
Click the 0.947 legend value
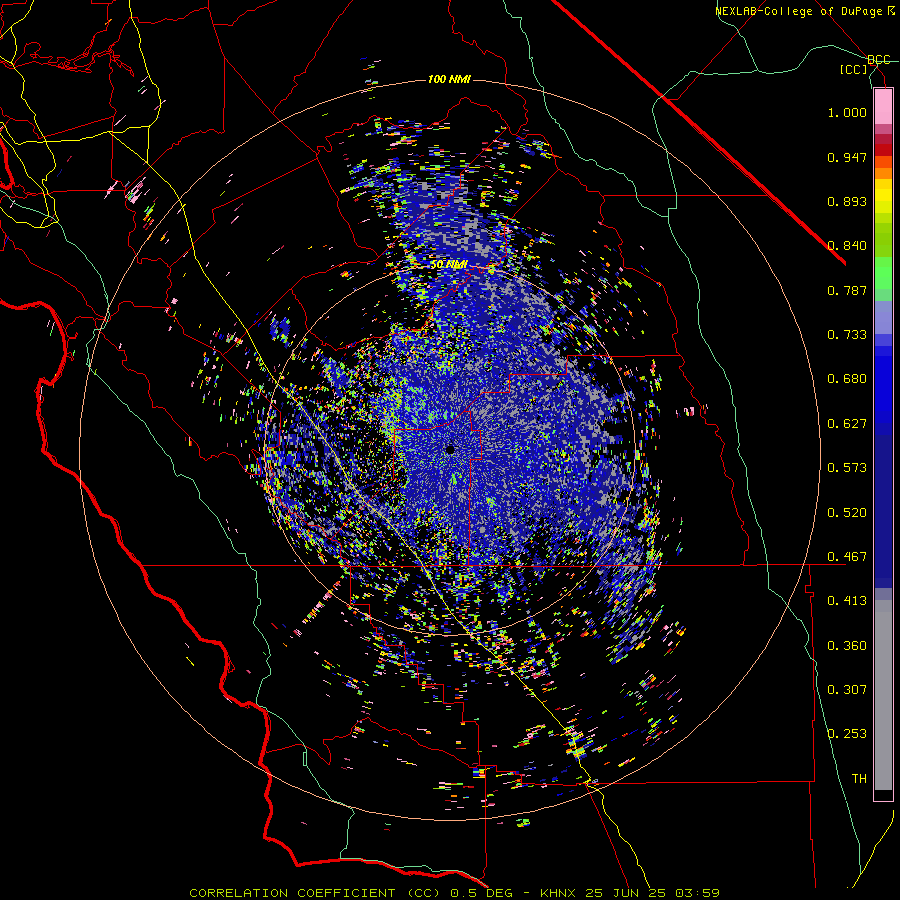click(x=847, y=157)
